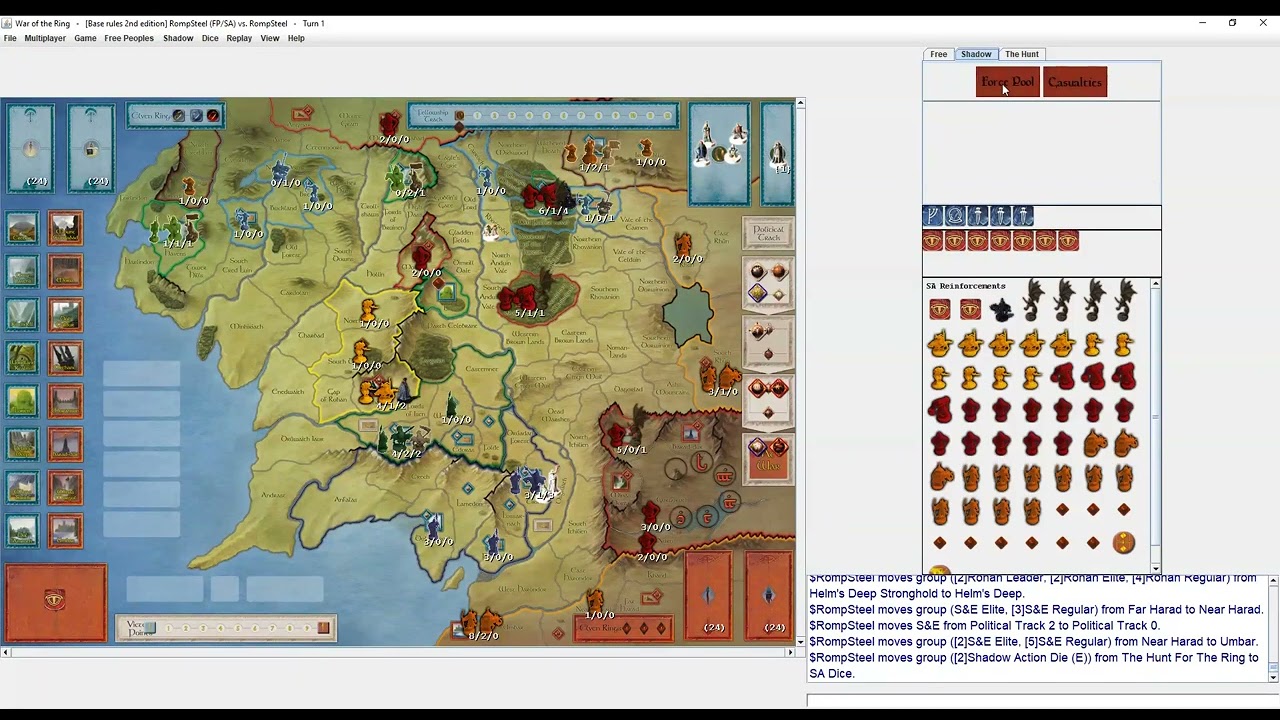Click the 'SA Reinforcements' heading
Viewport: 1280px width, 720px height.
tap(965, 286)
